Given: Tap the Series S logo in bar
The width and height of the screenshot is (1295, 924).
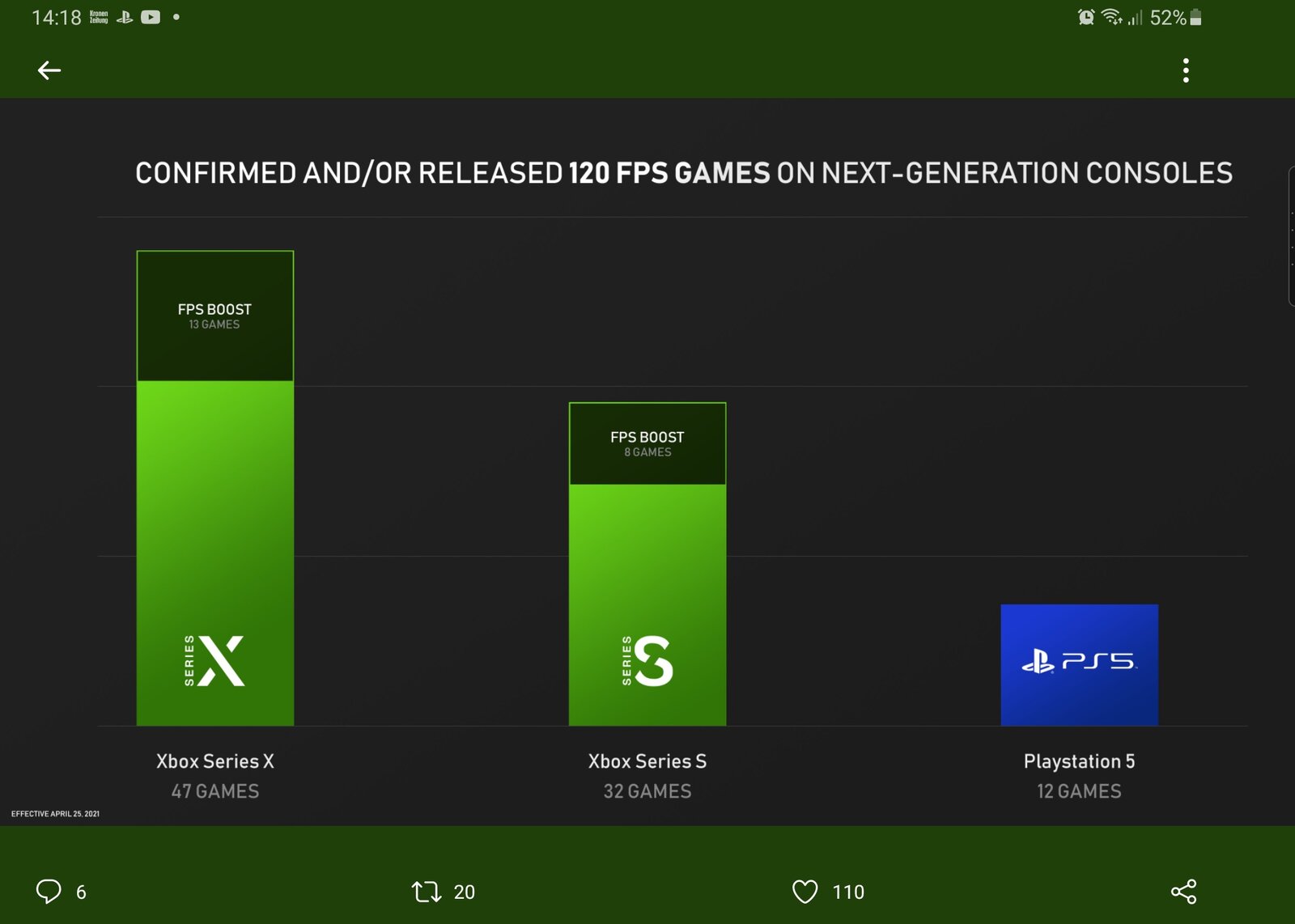Looking at the screenshot, I should 647,661.
